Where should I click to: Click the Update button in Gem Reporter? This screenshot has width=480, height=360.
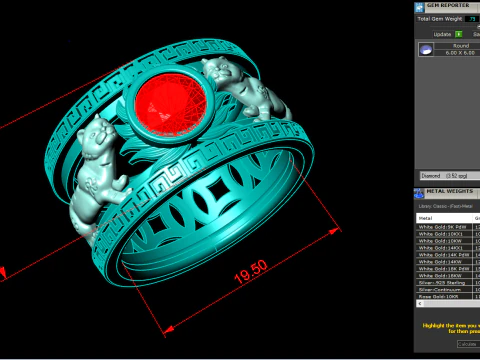click(x=442, y=34)
